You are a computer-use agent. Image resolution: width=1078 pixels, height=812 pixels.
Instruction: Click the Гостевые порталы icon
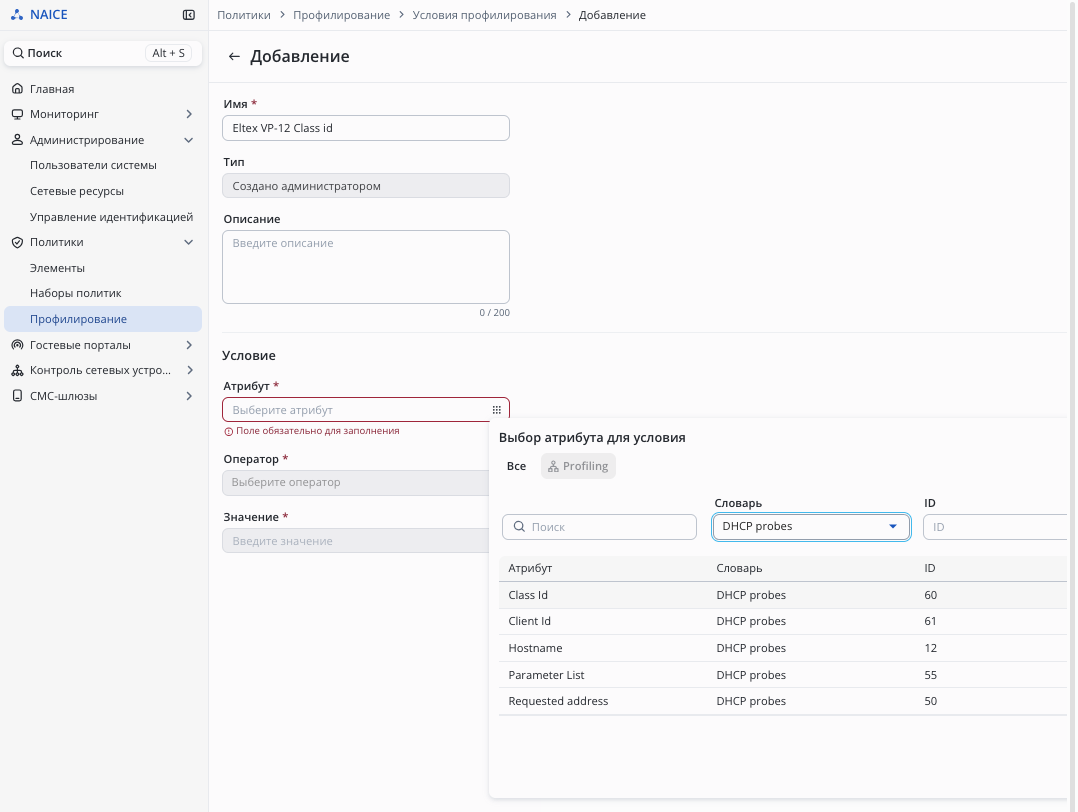[17, 345]
